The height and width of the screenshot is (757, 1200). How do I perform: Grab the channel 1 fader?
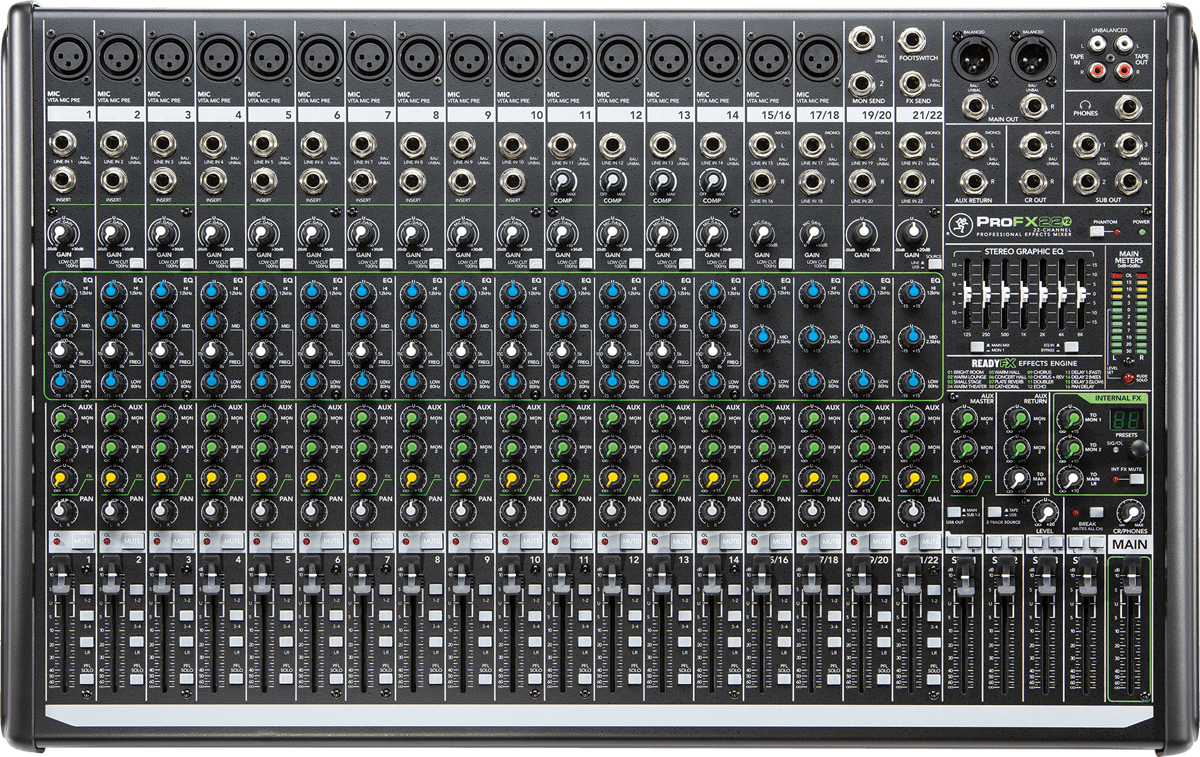tap(60, 578)
